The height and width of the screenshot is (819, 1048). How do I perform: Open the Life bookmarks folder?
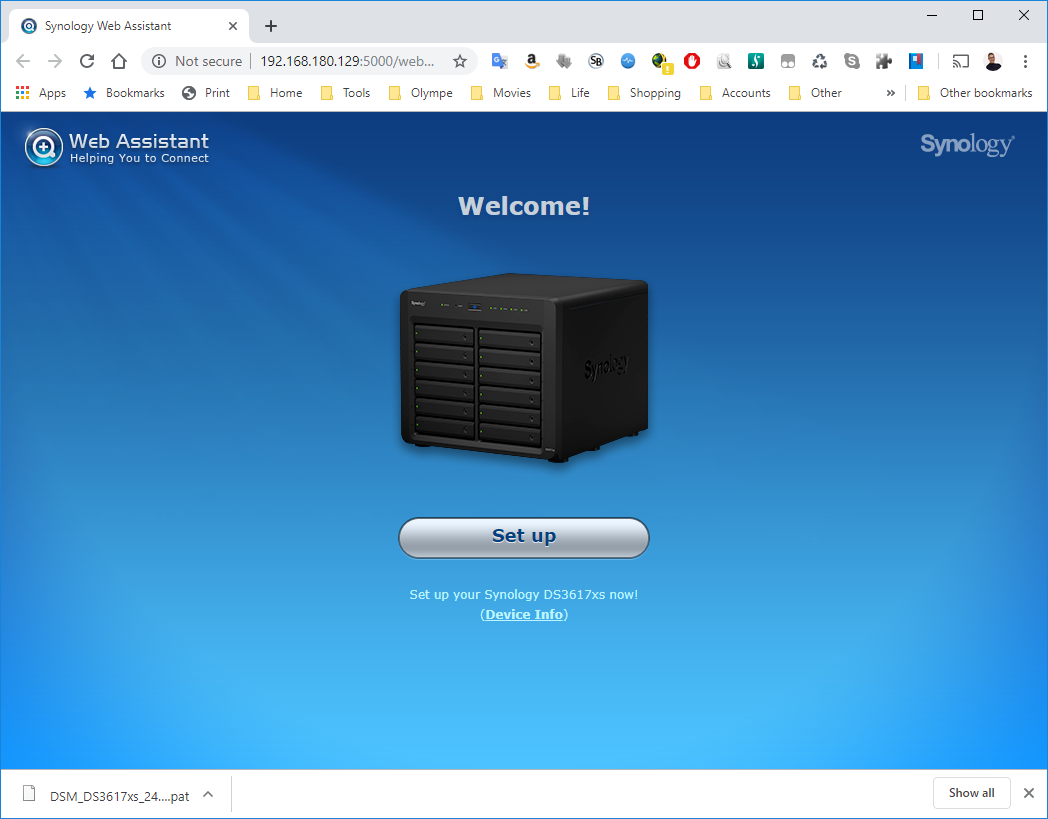[569, 93]
